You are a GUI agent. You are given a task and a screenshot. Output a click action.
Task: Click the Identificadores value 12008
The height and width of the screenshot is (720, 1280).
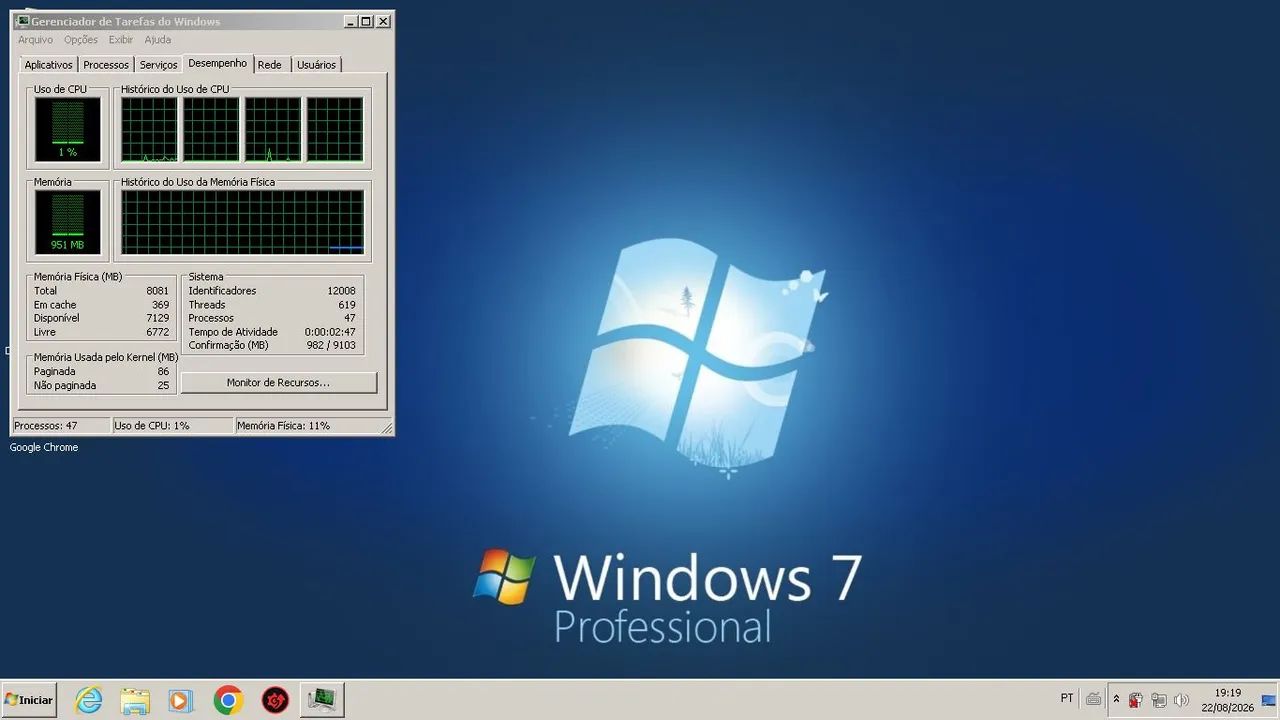pos(341,291)
